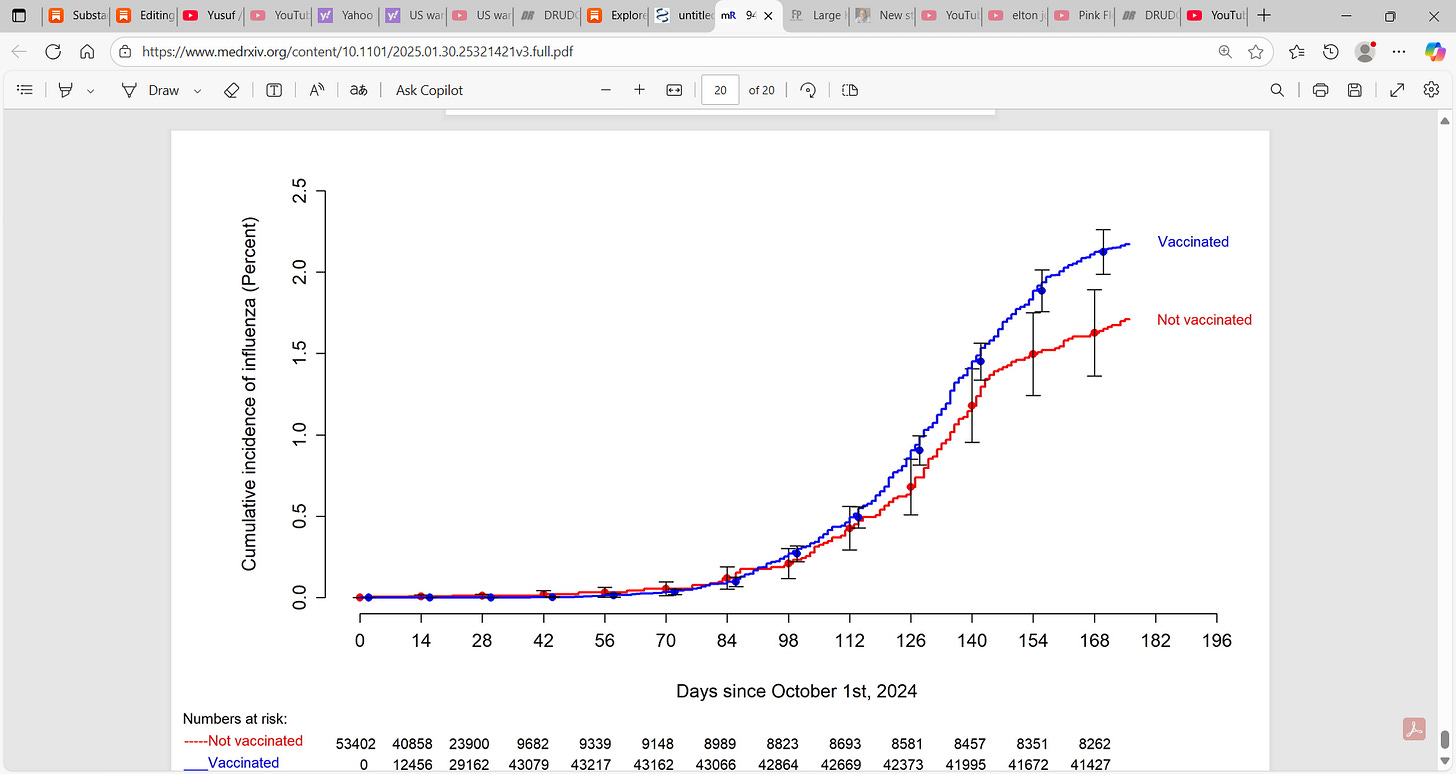Close the active medRxiv PDF tab
The image size is (1456, 774).
click(768, 16)
